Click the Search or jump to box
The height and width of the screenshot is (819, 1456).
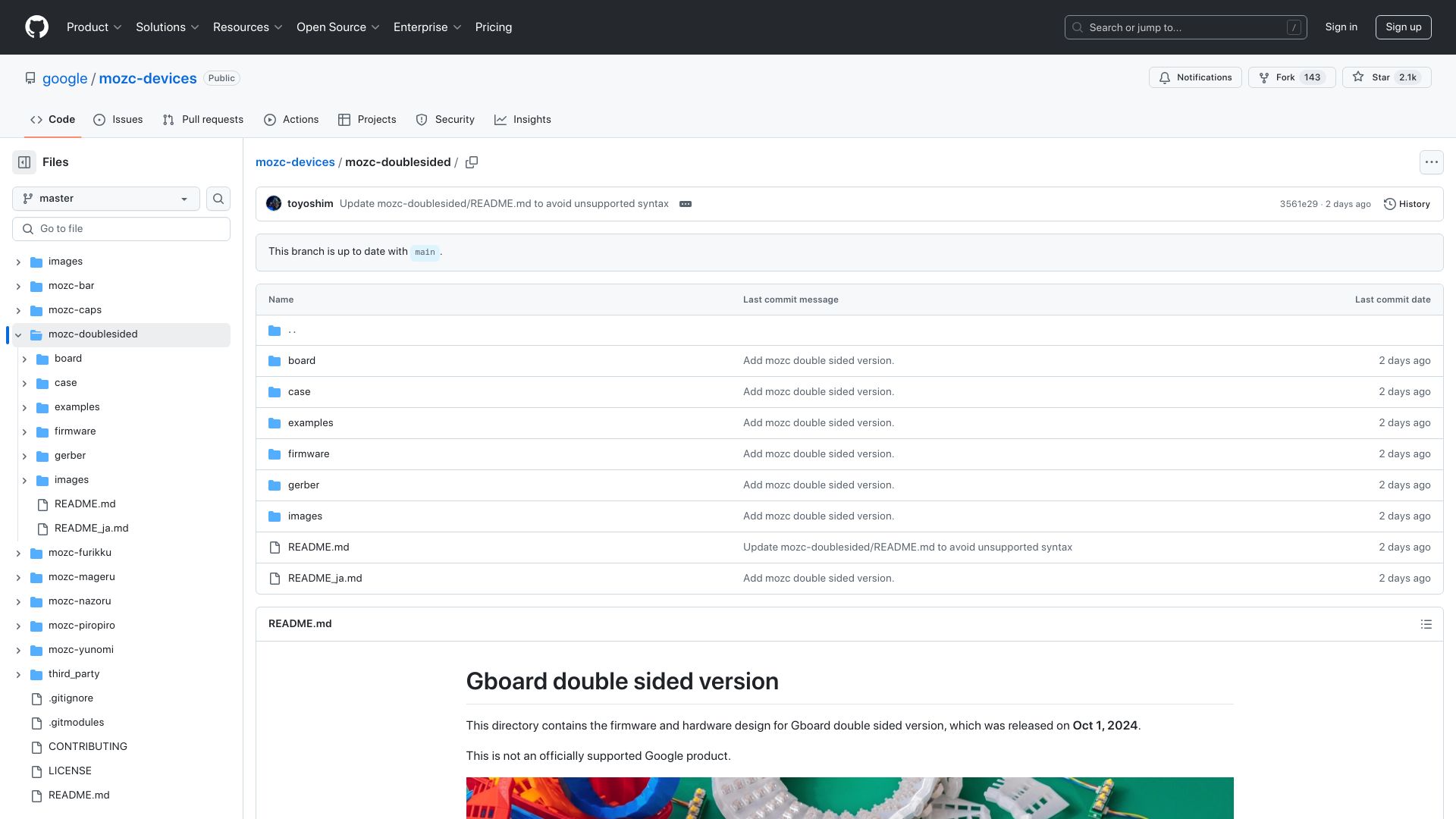(1186, 27)
